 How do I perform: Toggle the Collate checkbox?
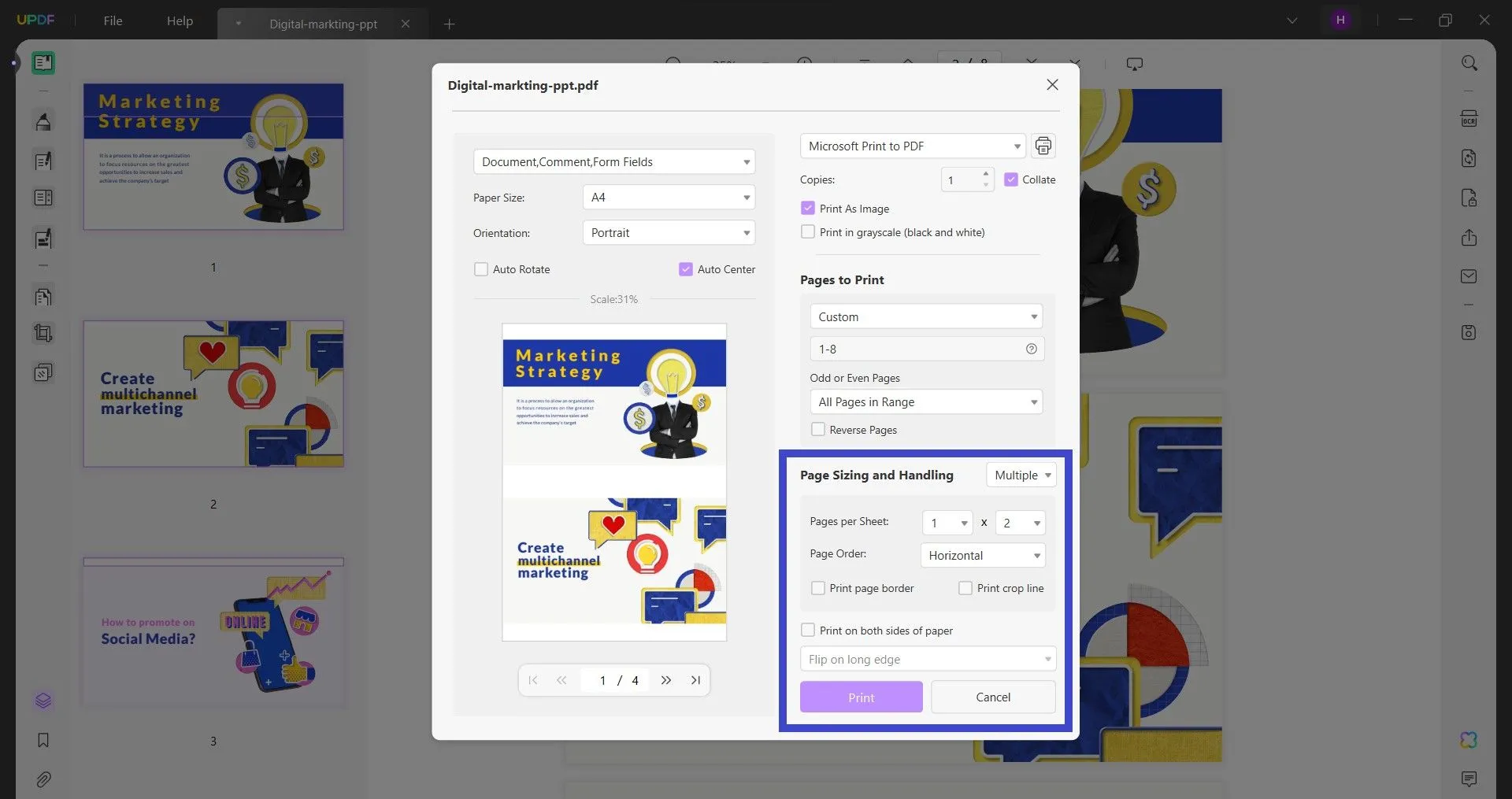[x=1011, y=179]
